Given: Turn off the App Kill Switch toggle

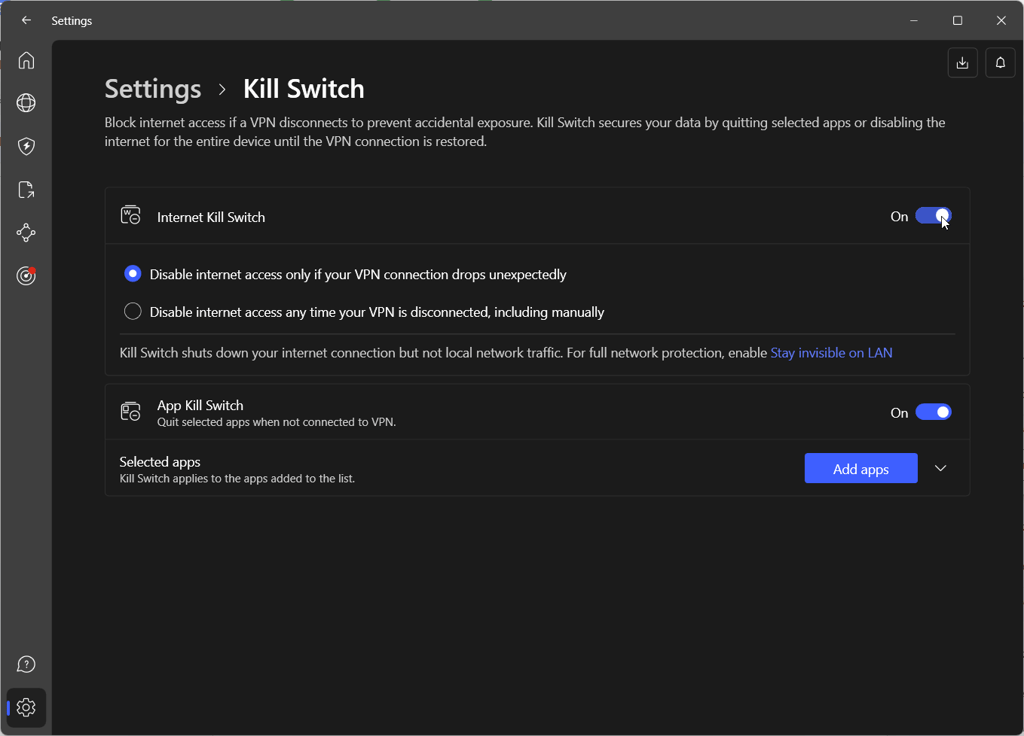Looking at the screenshot, I should point(933,412).
